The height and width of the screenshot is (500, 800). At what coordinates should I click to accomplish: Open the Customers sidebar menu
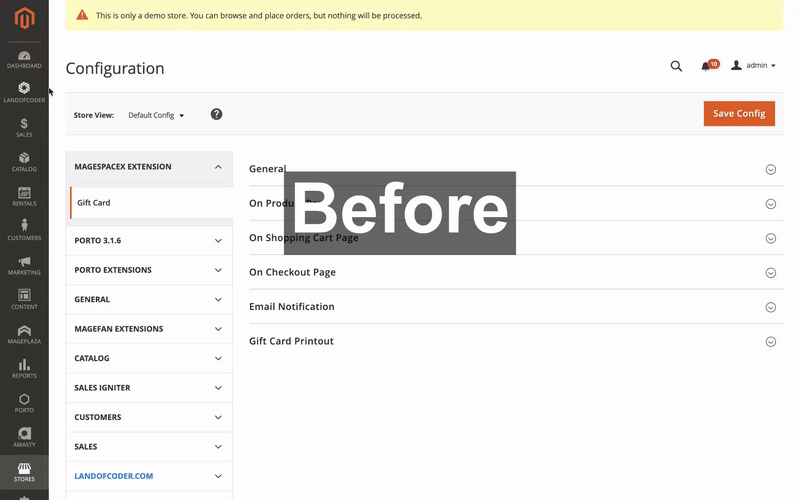(24, 230)
